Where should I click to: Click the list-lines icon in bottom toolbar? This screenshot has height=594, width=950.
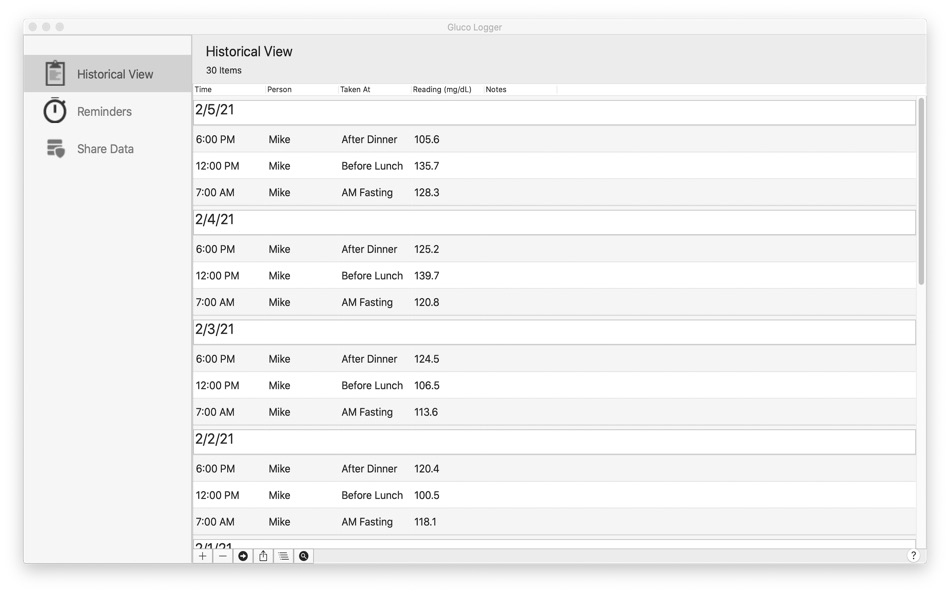coord(283,555)
